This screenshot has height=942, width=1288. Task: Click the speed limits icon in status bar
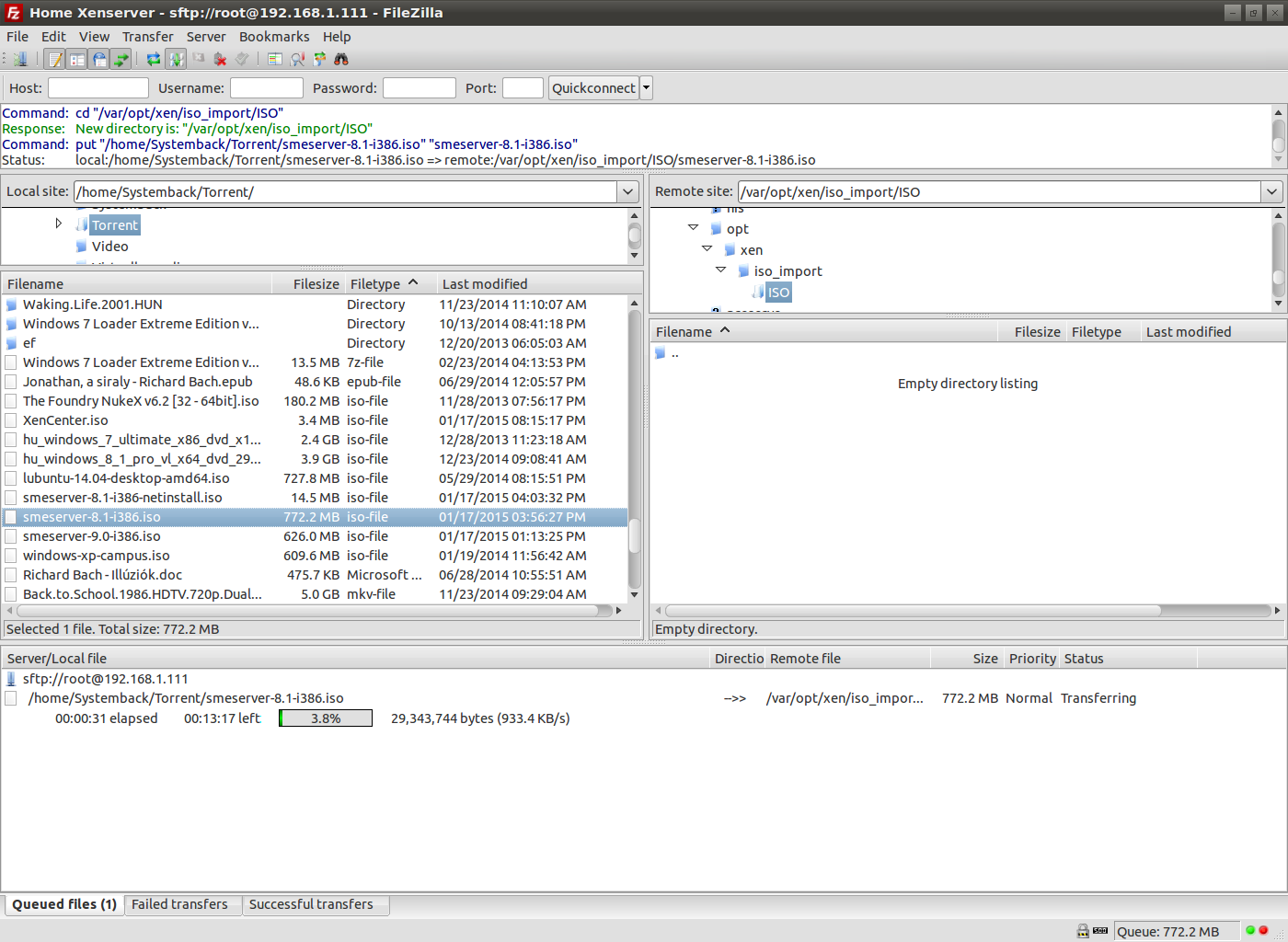point(1100,931)
